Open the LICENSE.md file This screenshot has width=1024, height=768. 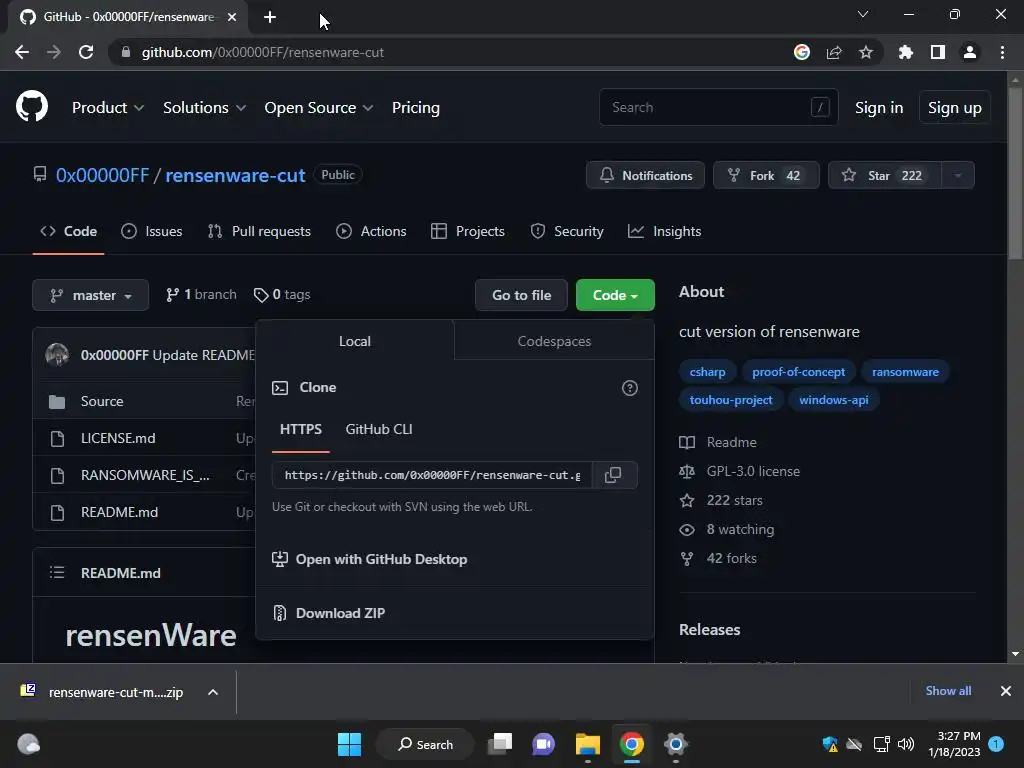[x=118, y=438]
